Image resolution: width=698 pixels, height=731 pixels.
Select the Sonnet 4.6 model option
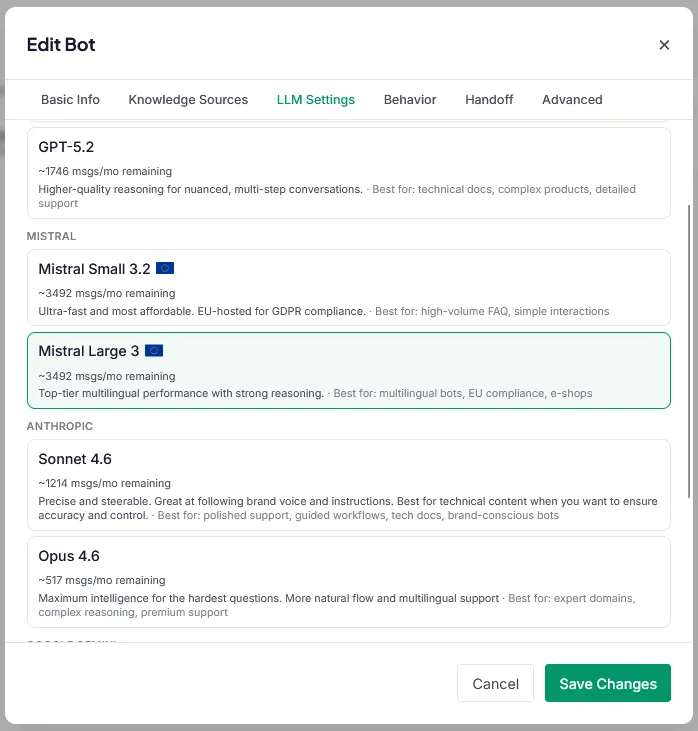(349, 485)
